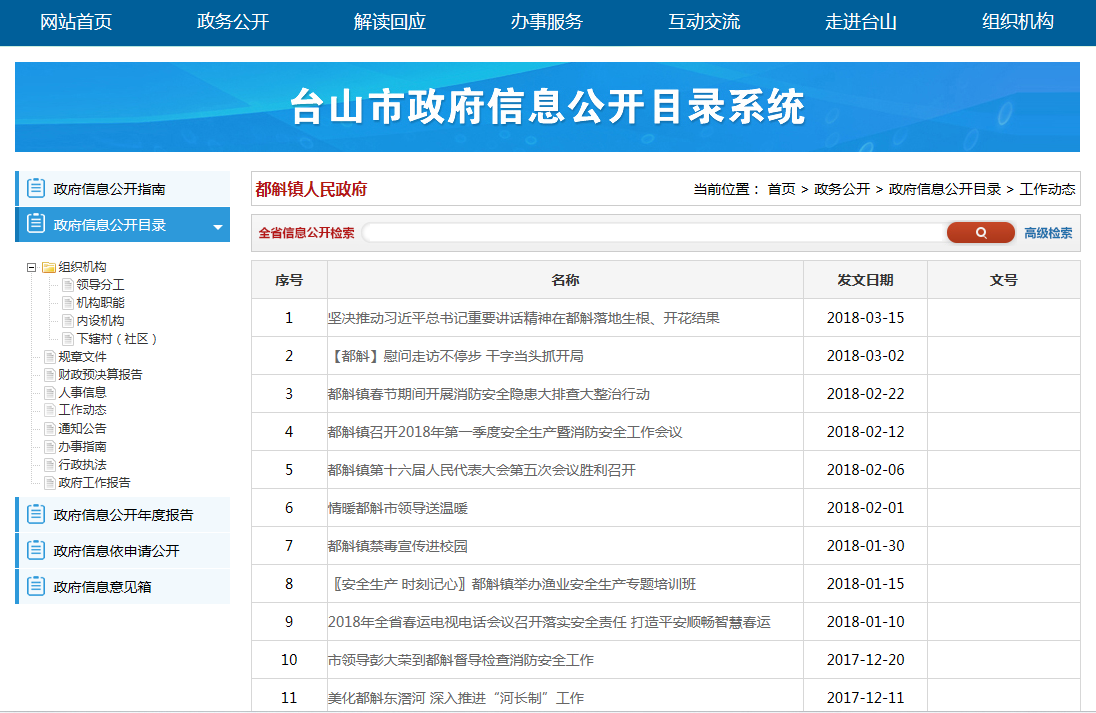Open article 都斛镇禁毒宣传进校园

pyautogui.click(x=398, y=546)
